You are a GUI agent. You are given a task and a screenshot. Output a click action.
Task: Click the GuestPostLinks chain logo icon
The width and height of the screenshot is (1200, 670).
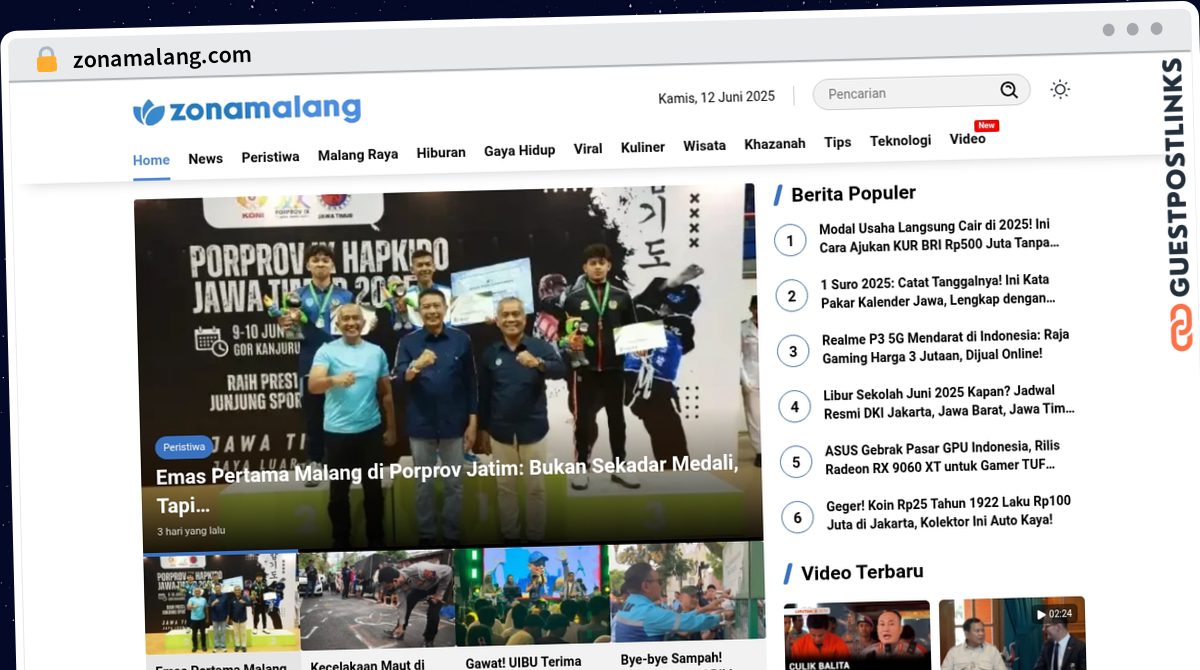click(x=1181, y=328)
